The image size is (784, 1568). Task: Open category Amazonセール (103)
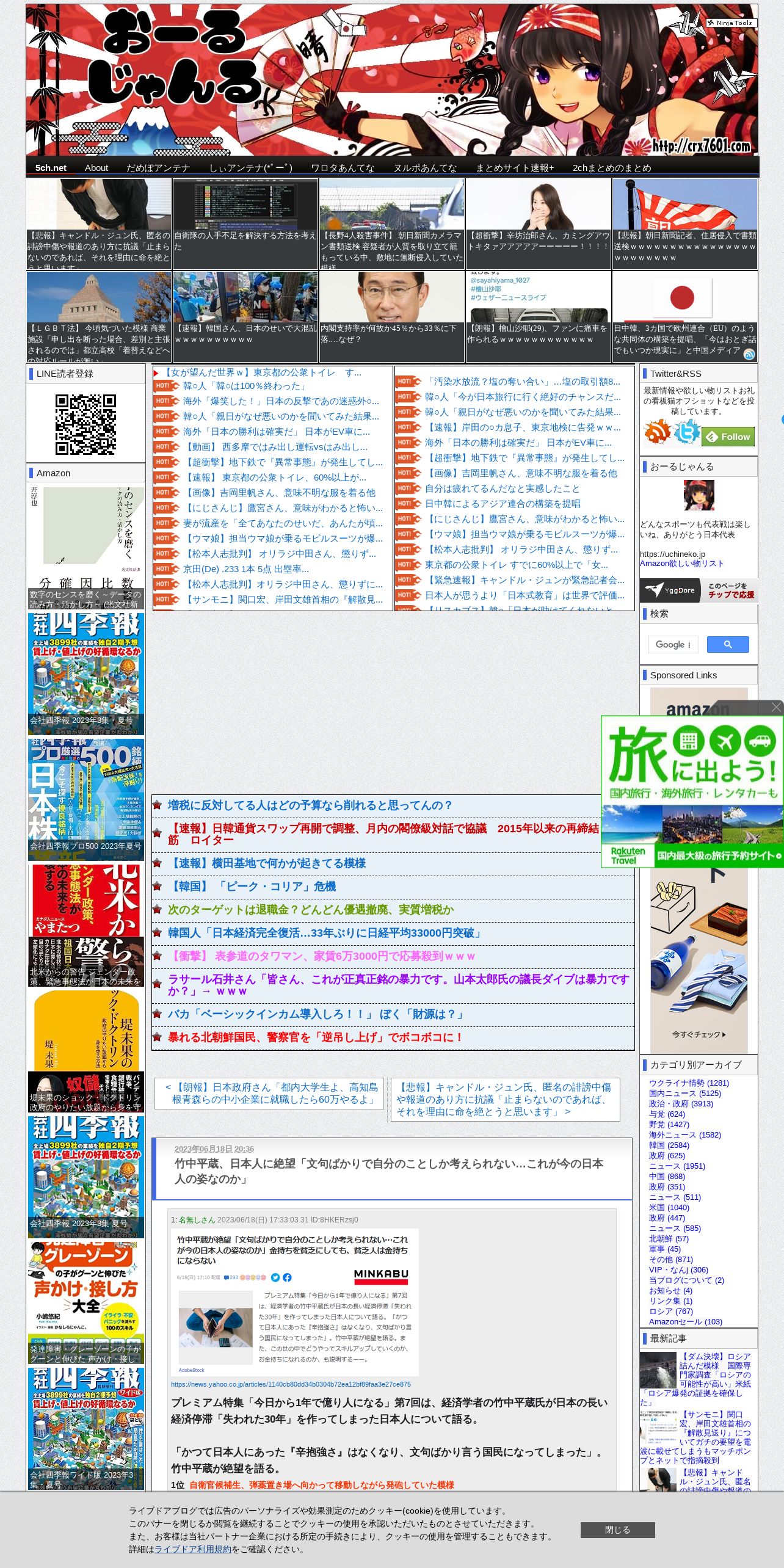click(x=685, y=1321)
